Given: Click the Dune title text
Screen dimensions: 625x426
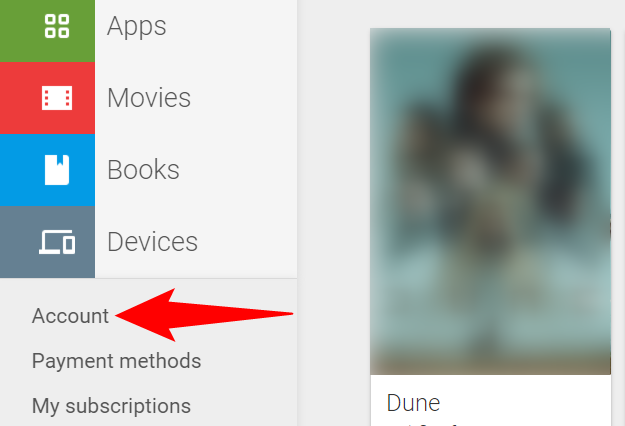Looking at the screenshot, I should pos(413,403).
